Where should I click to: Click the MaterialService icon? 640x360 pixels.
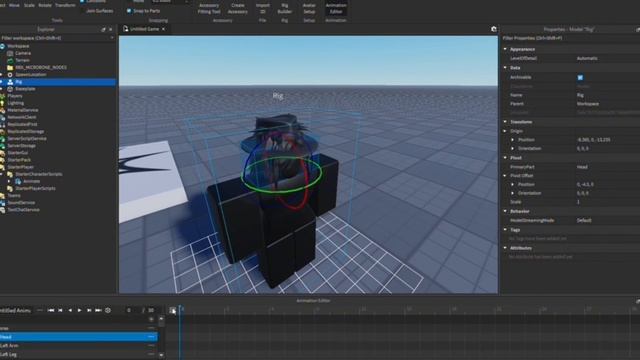[x=3, y=110]
